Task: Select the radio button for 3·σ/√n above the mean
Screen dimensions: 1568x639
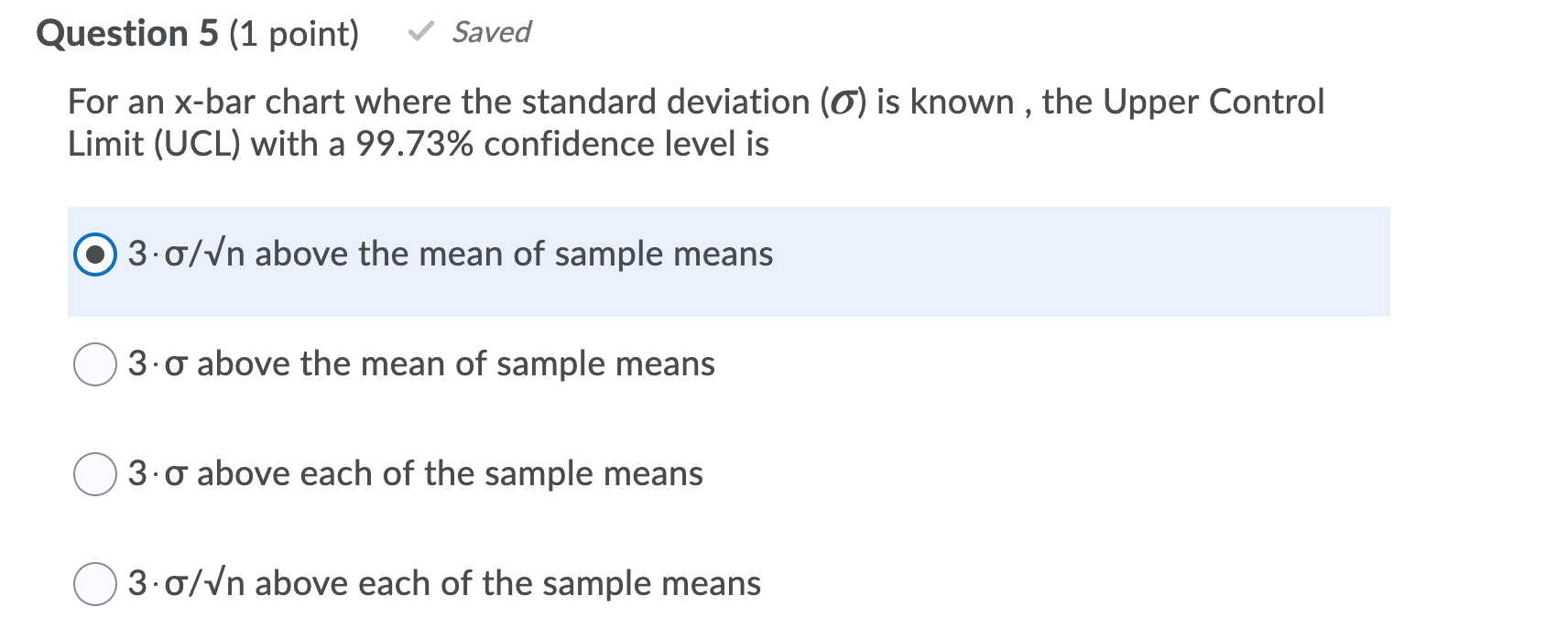Action: (94, 255)
